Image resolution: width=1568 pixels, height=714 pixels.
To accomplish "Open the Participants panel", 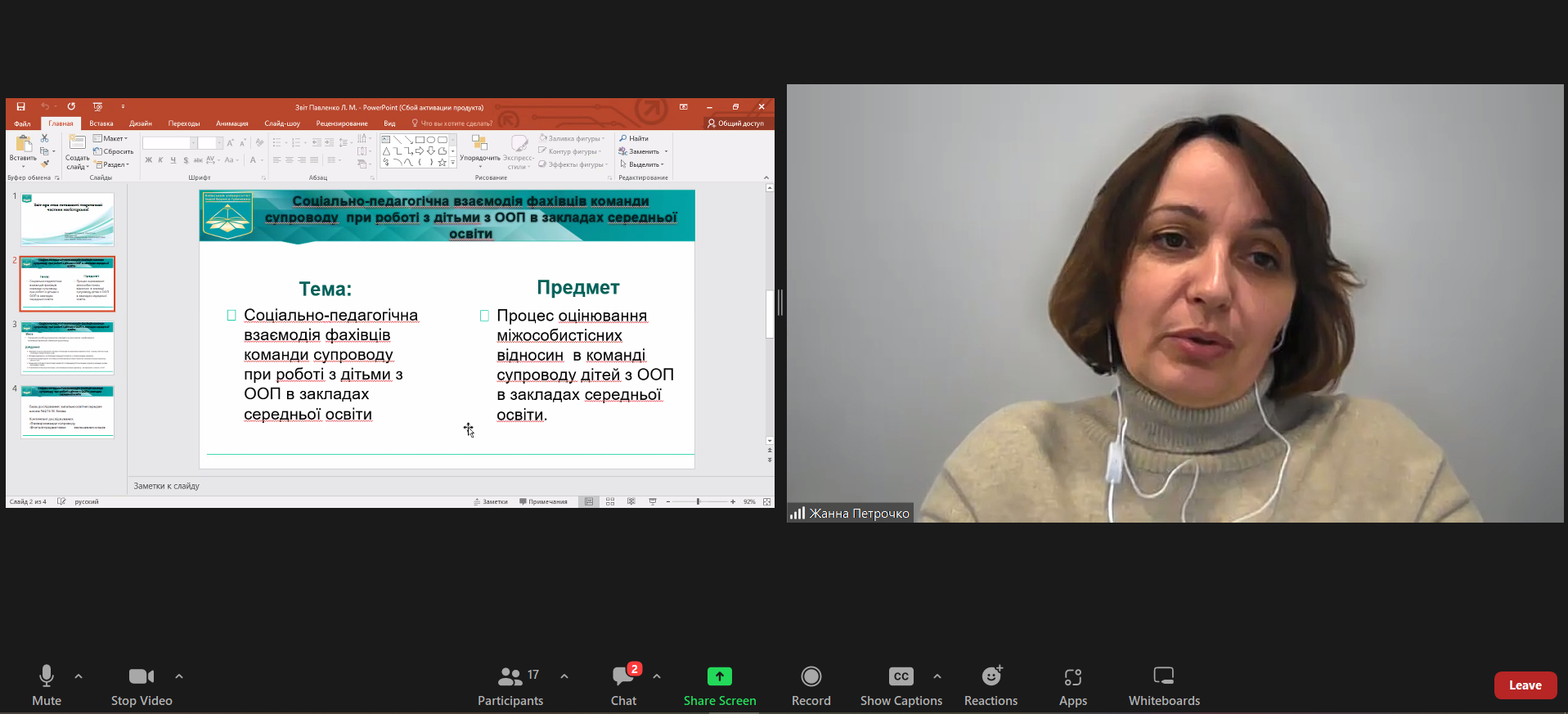I will 510,685.
